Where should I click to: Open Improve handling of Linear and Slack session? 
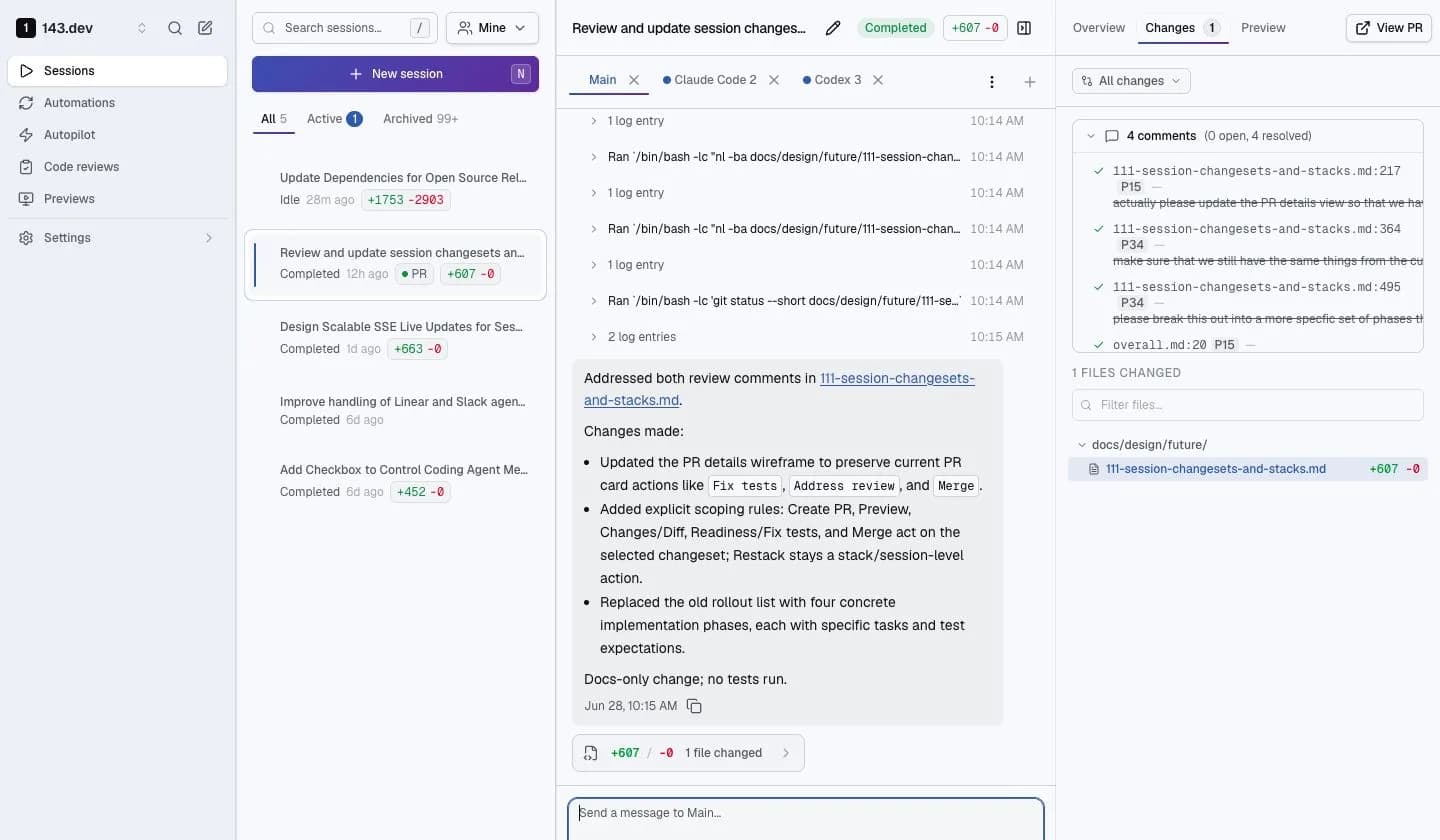pyautogui.click(x=395, y=410)
